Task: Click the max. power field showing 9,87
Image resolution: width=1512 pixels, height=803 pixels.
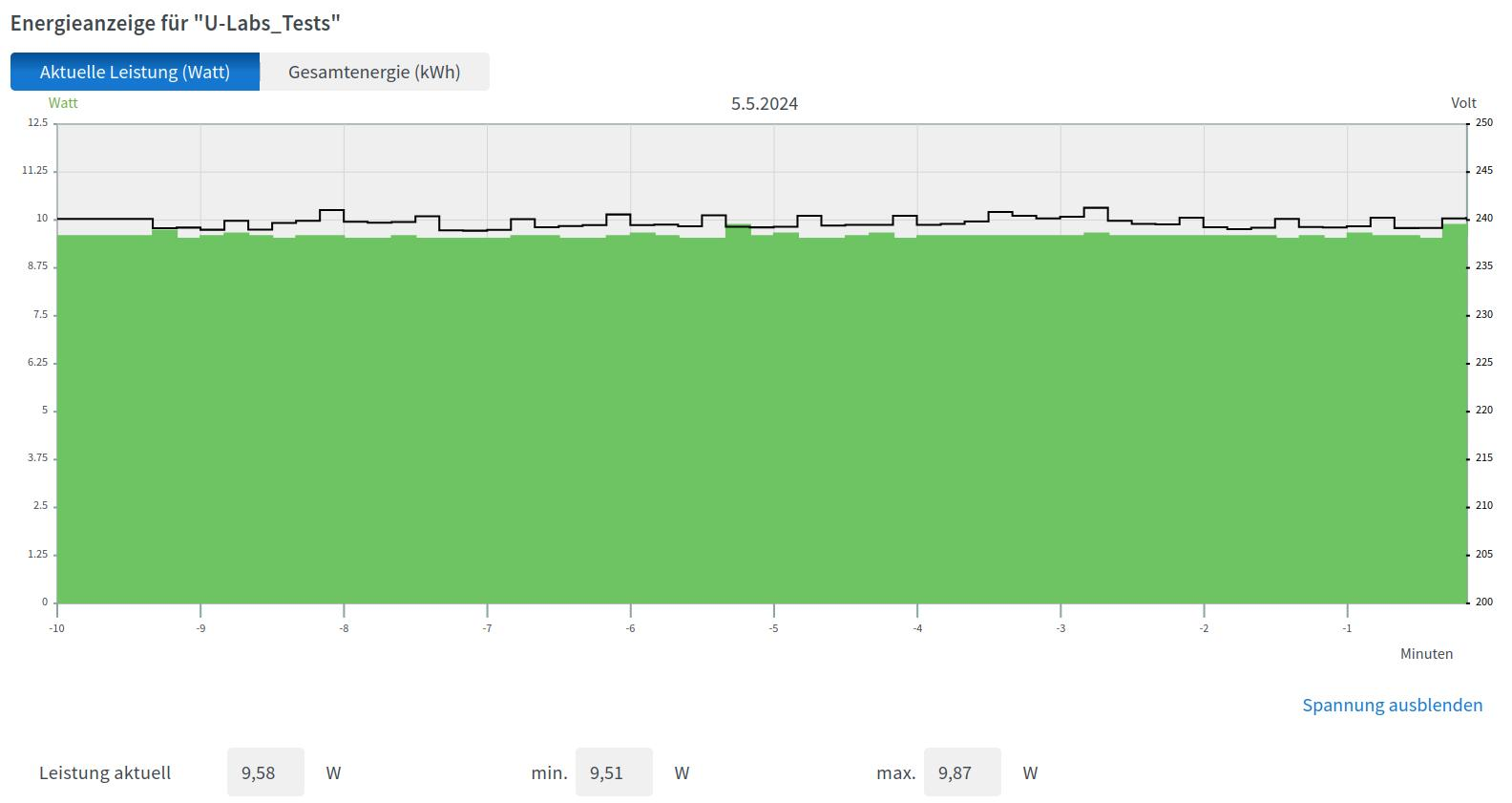Action: coord(962,771)
